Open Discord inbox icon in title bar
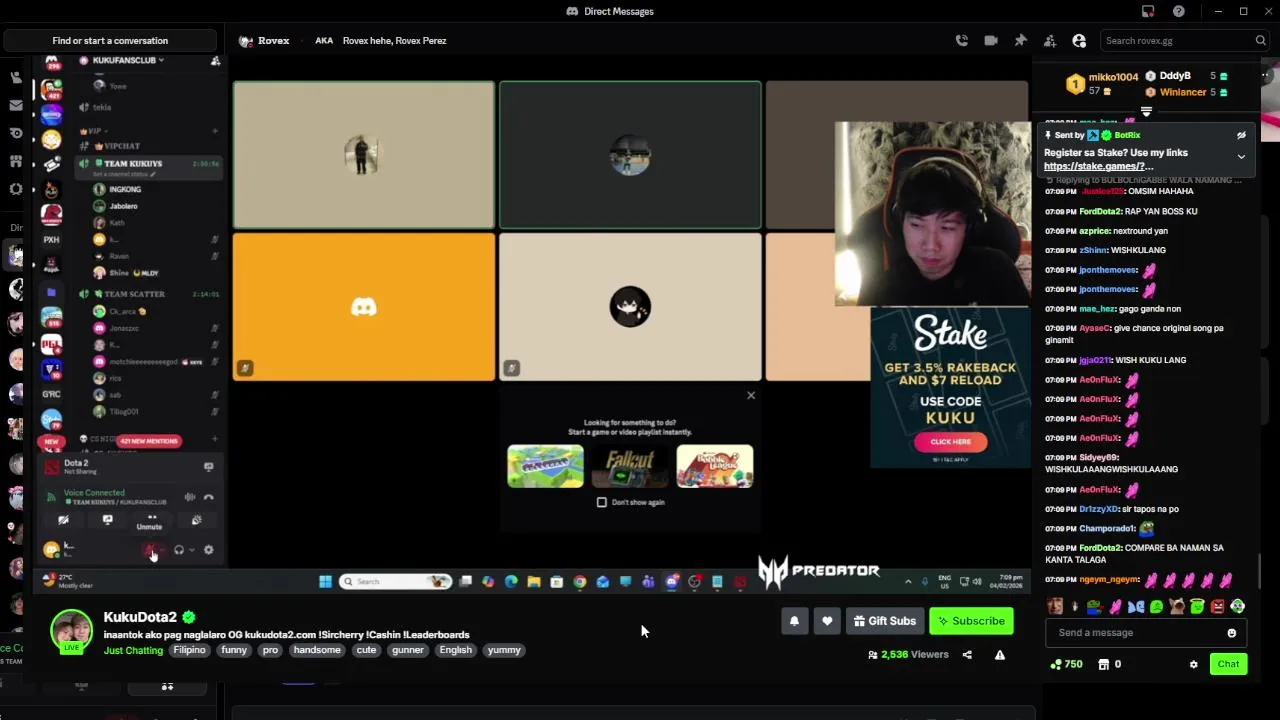 1148,11
